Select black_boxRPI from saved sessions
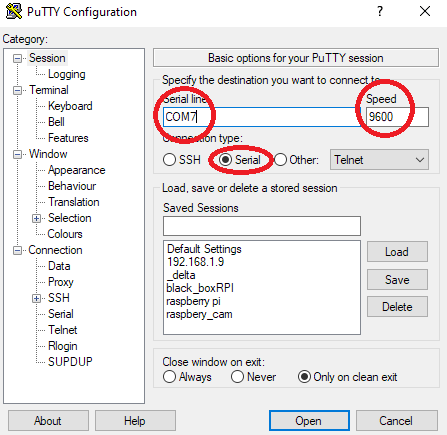Image resolution: width=447 pixels, height=435 pixels. tap(200, 288)
